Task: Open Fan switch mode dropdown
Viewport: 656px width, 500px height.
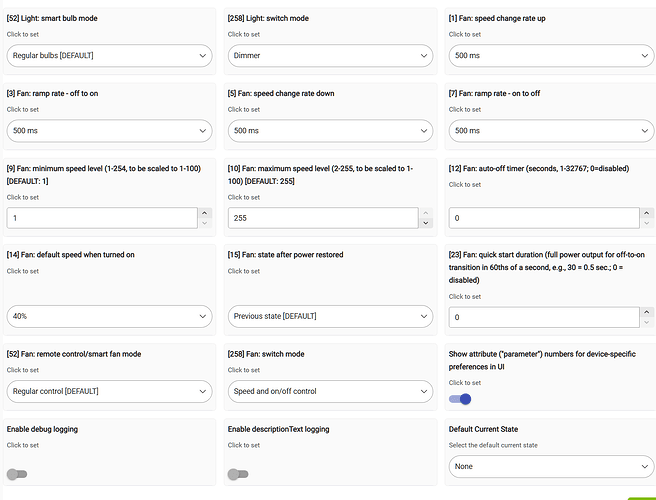Action: coord(331,392)
